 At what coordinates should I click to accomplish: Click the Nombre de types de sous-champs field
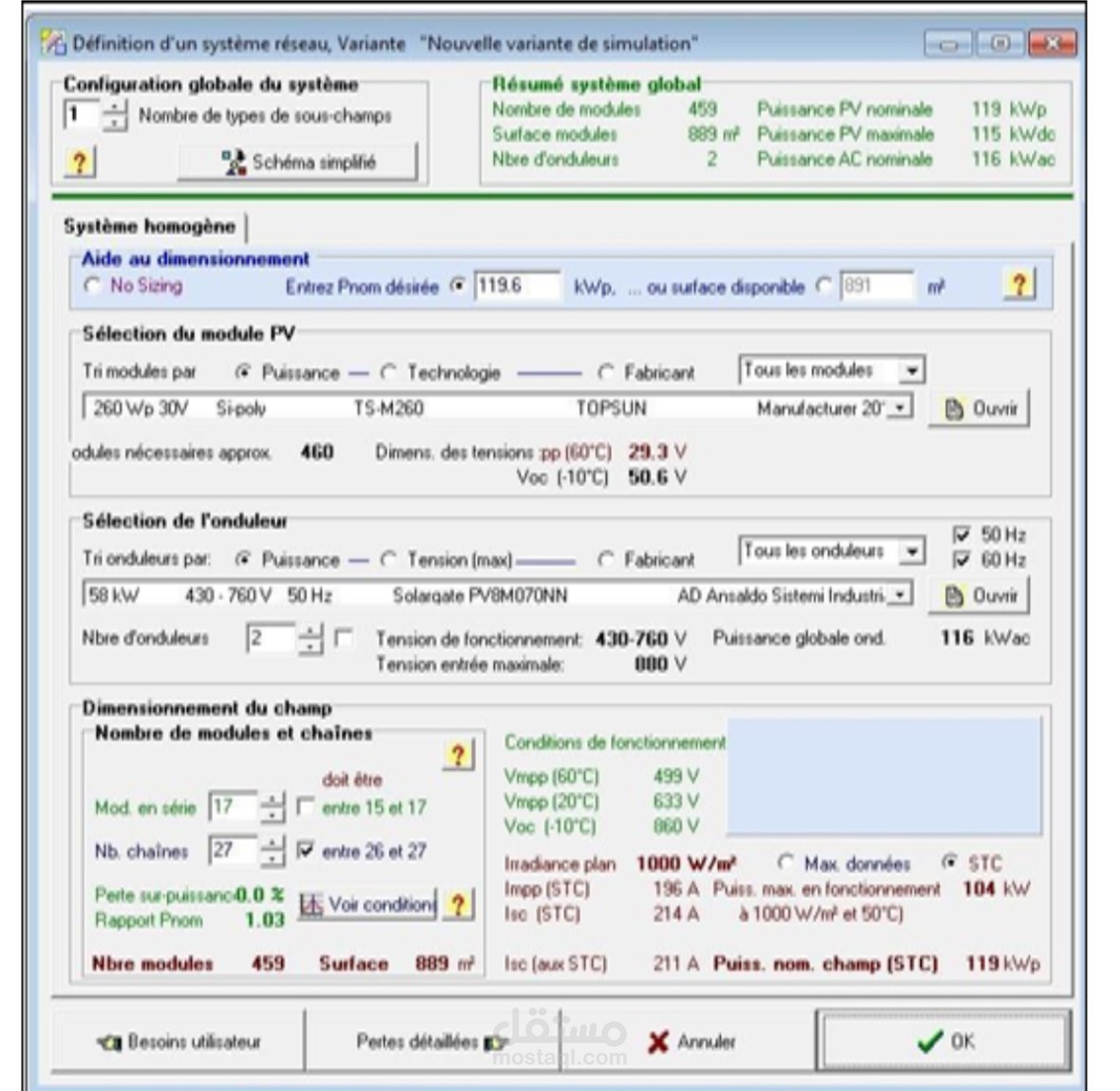coord(82,115)
